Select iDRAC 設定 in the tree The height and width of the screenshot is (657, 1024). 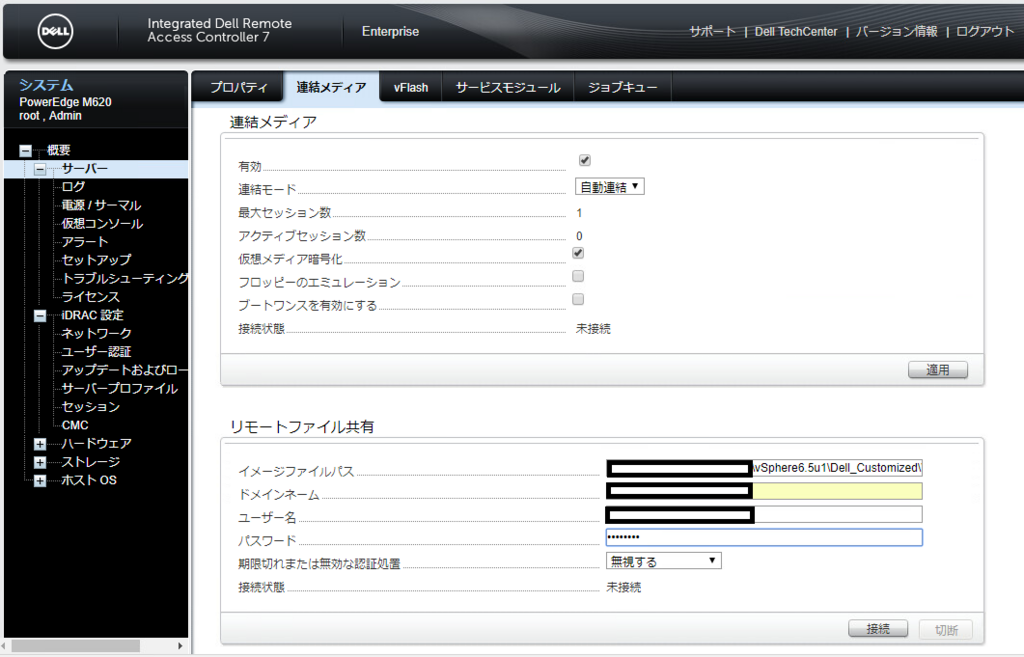click(92, 315)
